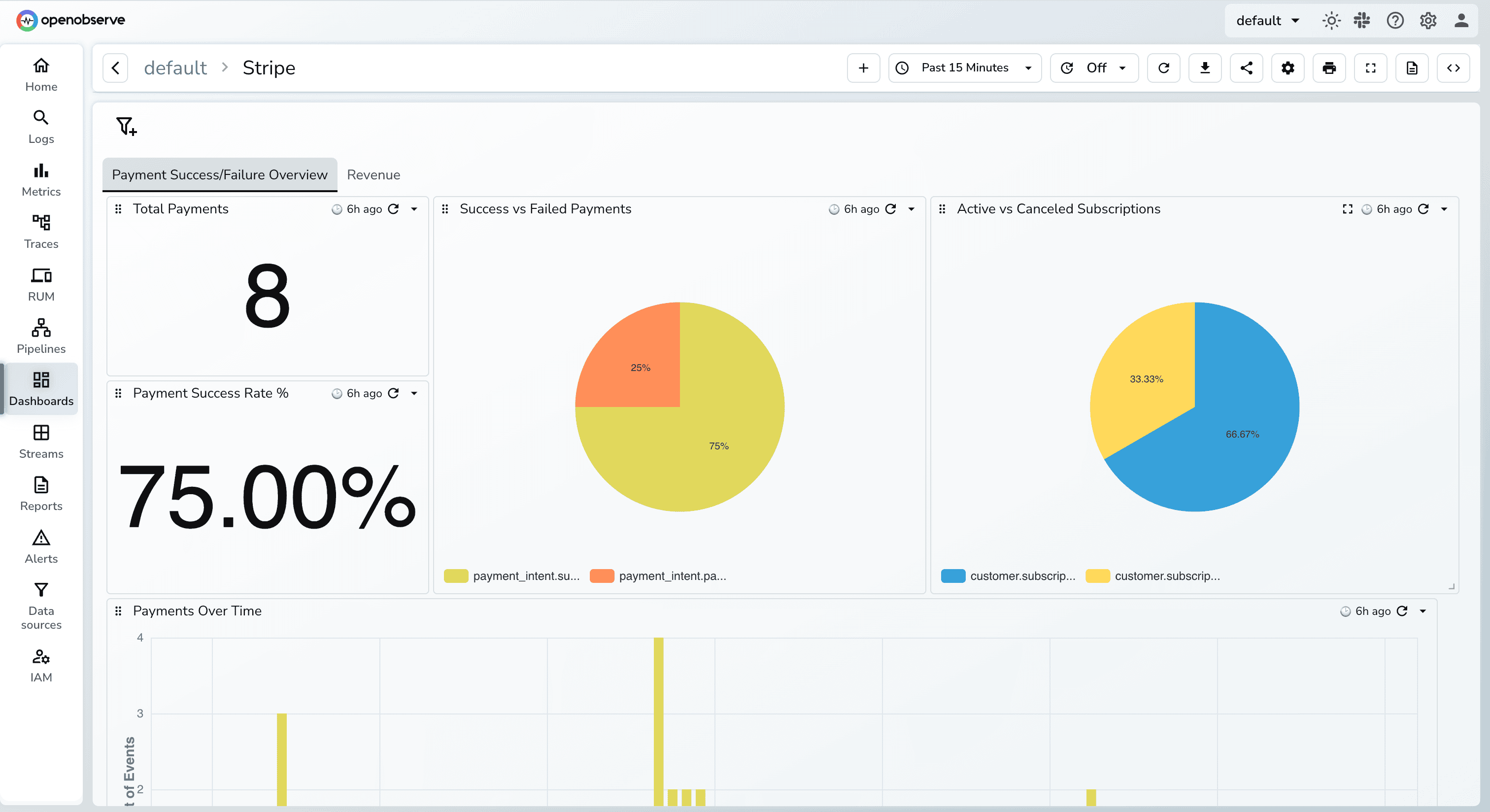Toggle fullscreen view of the dashboard
Viewport: 1490px width, 812px height.
[1370, 68]
